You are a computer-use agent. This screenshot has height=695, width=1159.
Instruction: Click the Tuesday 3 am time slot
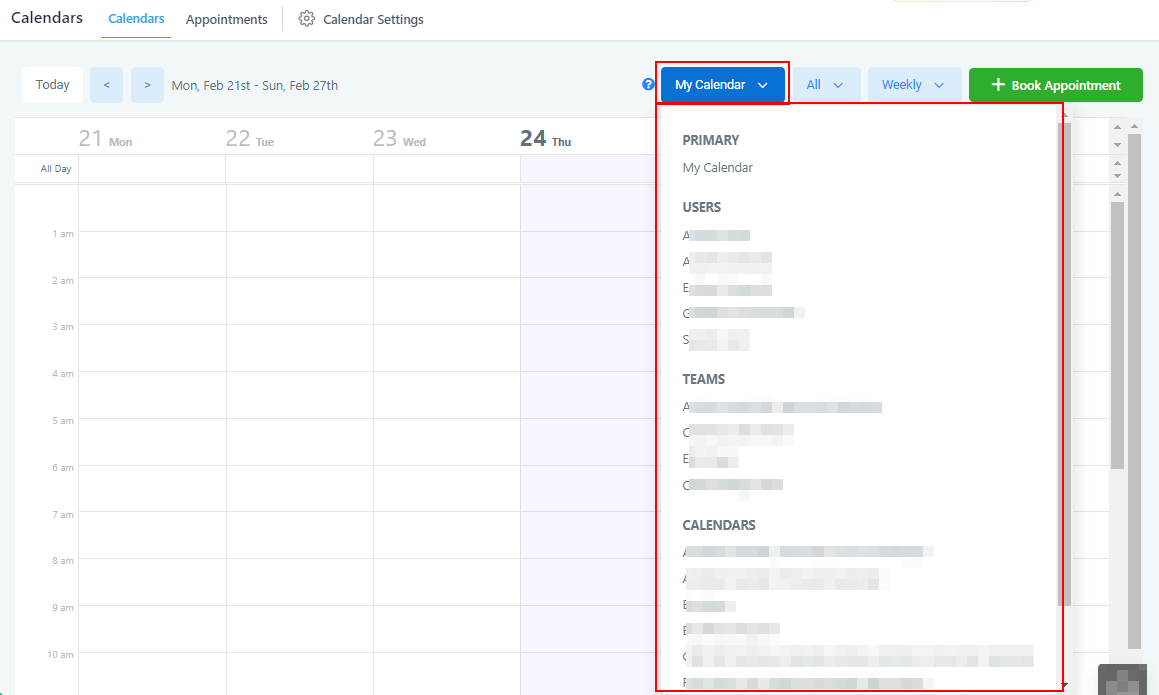pyautogui.click(x=299, y=347)
